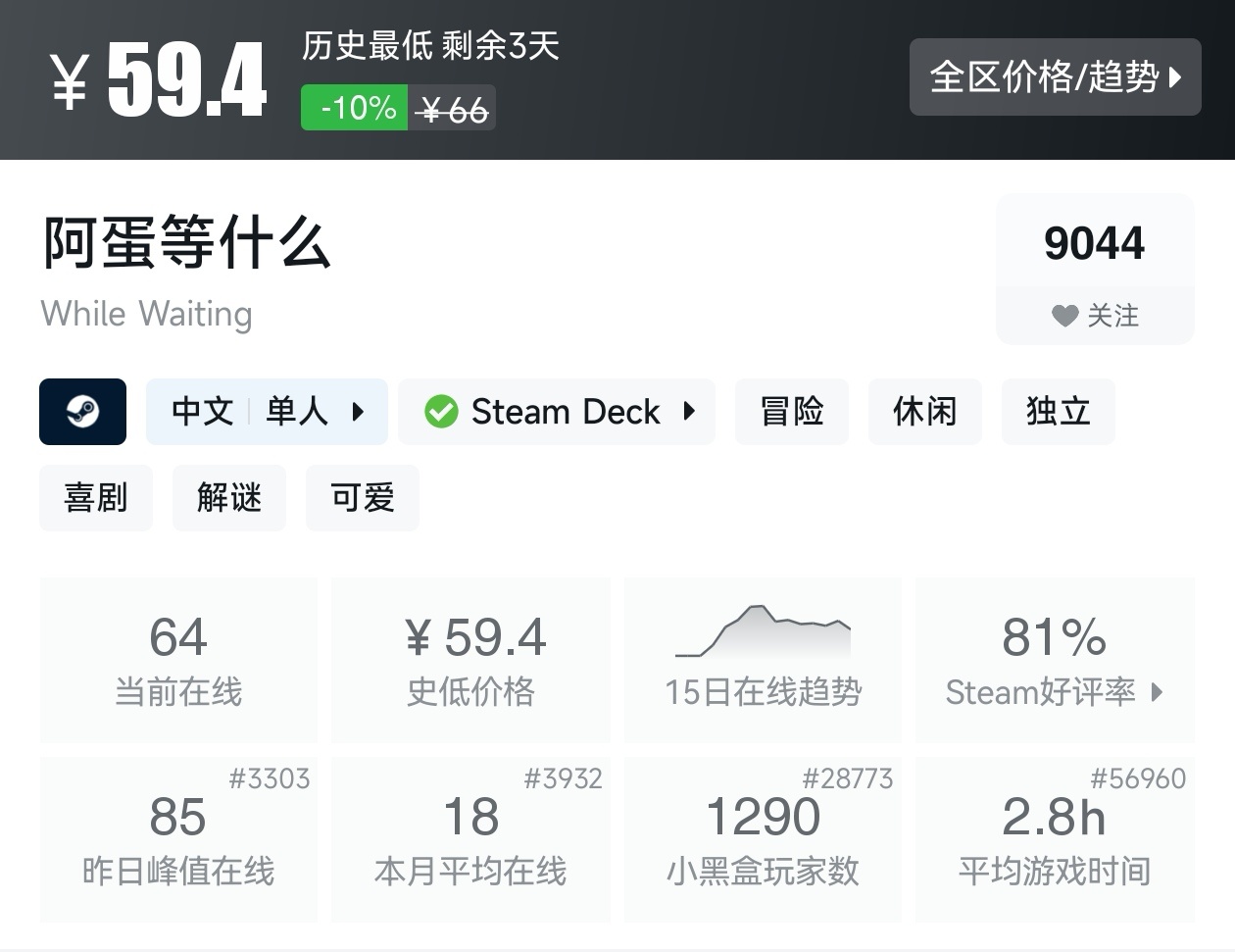The width and height of the screenshot is (1235, 952).
Task: Select the 休闲 genre tag
Action: point(924,412)
